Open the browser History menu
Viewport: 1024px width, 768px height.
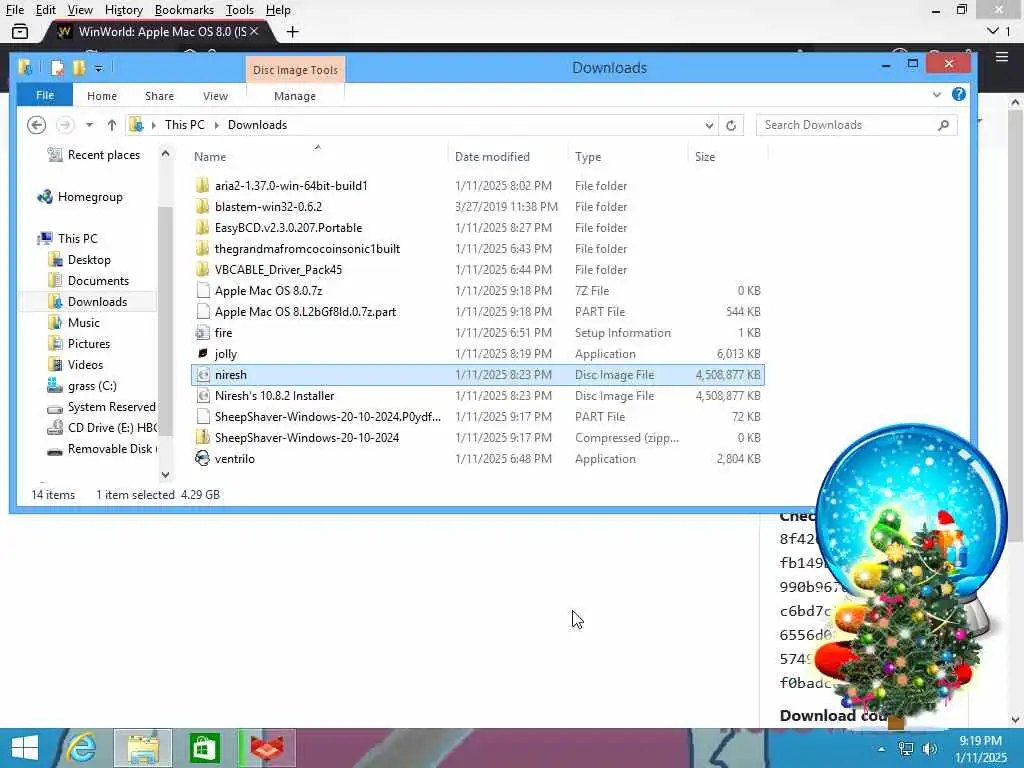(x=123, y=10)
